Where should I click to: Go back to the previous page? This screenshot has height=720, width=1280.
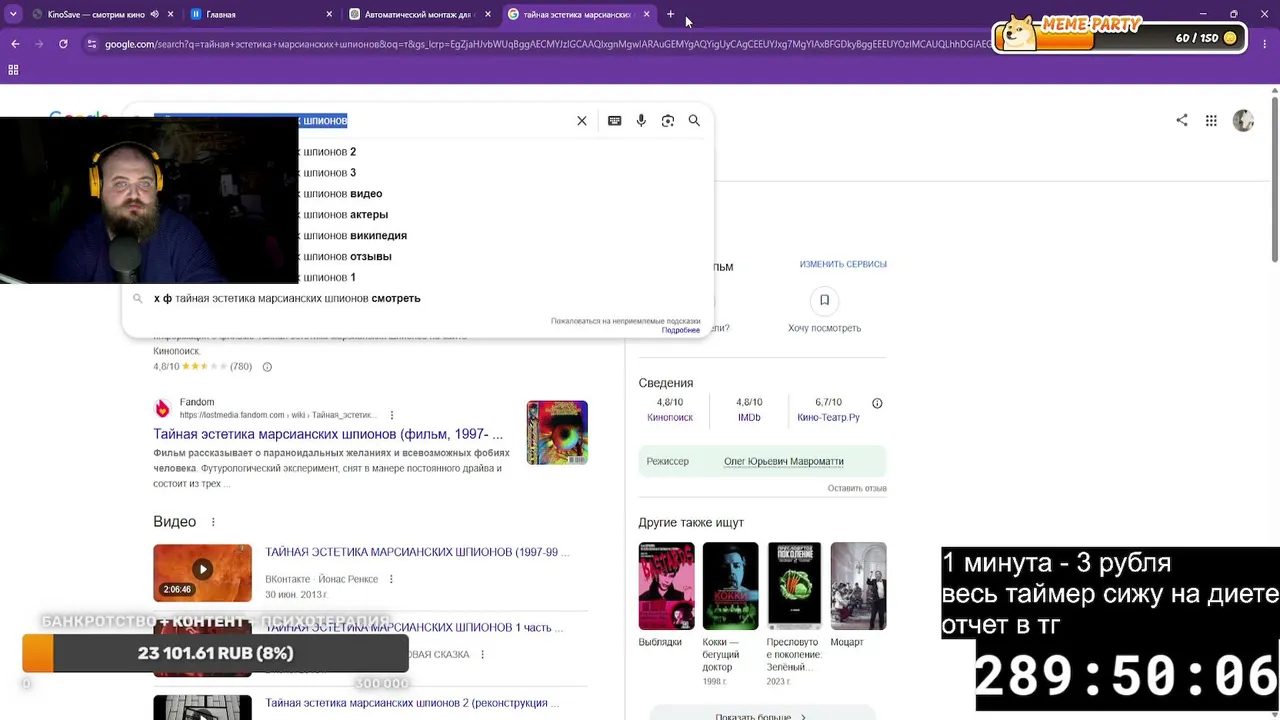(15, 44)
